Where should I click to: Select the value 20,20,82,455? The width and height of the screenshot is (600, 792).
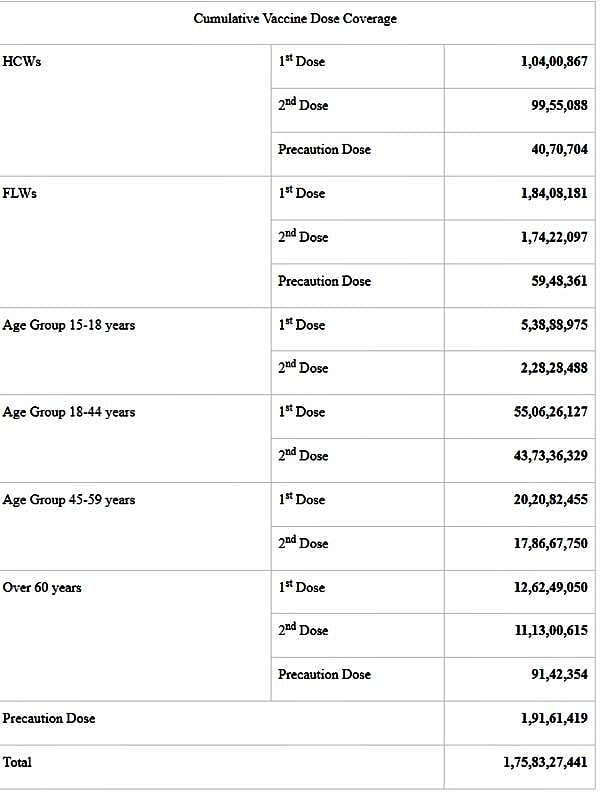(x=551, y=500)
